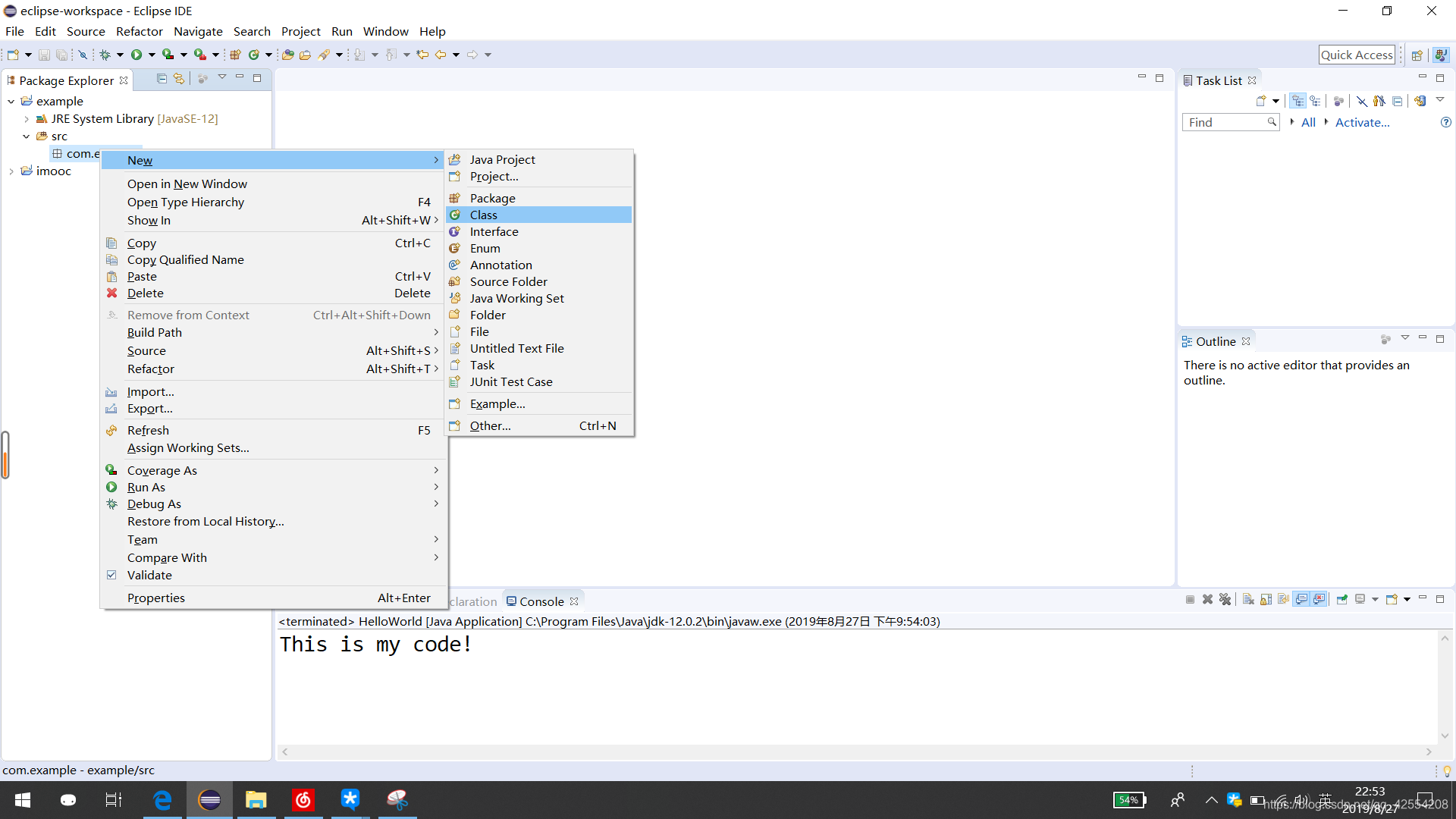Screen dimensions: 1456x819
Task: Toggle Scroll Lock in Console toolbar
Action: pos(1266,599)
